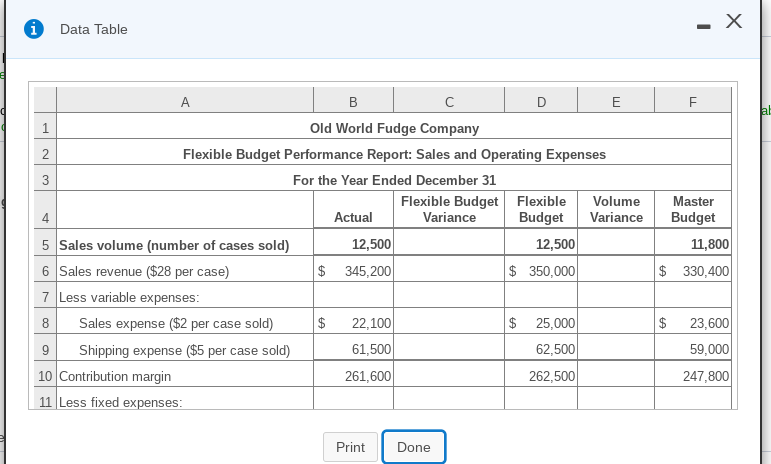Click the 'Flexible Budget Performance Report' title cell

pos(394,154)
